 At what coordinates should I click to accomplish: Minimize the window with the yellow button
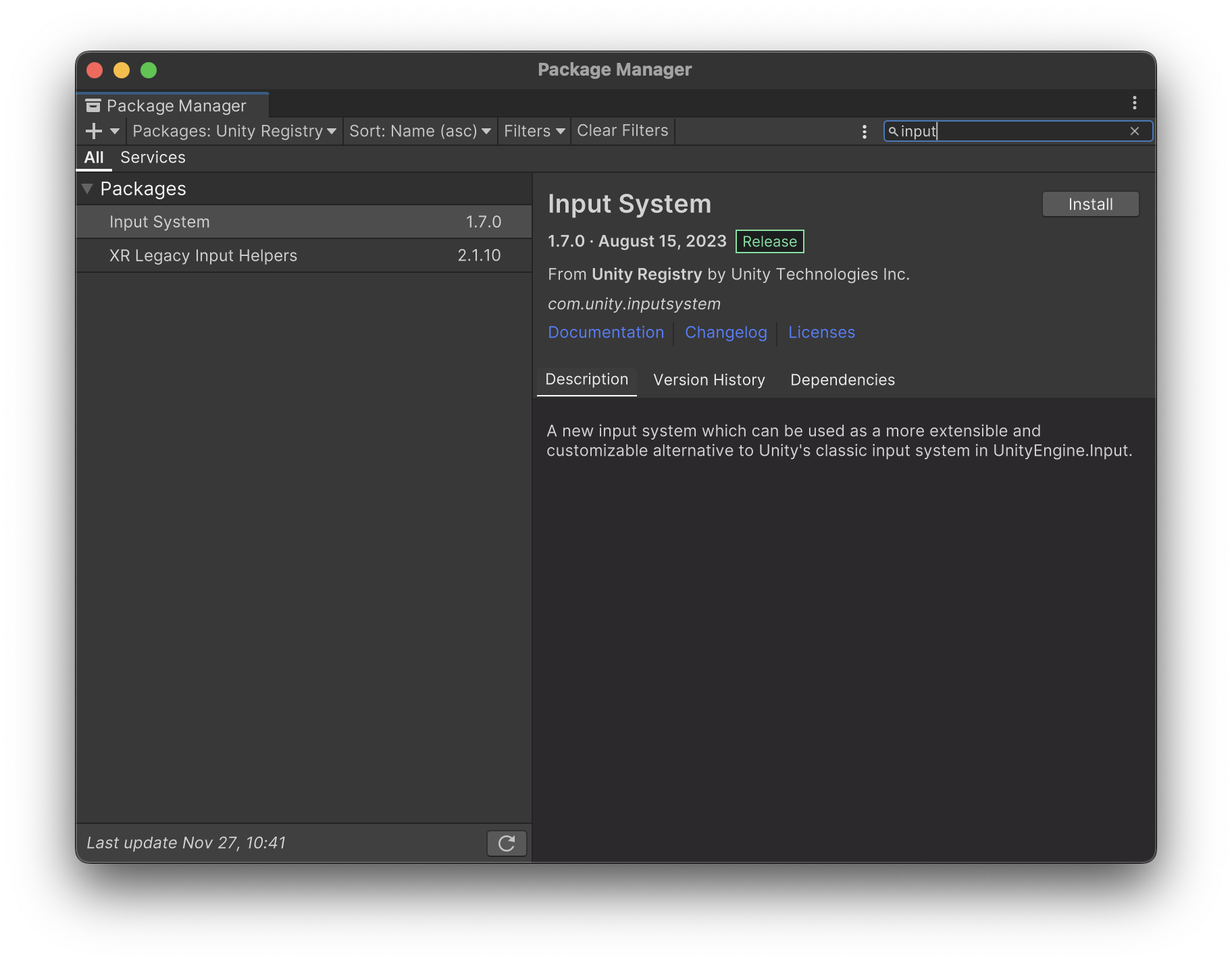pyautogui.click(x=122, y=70)
